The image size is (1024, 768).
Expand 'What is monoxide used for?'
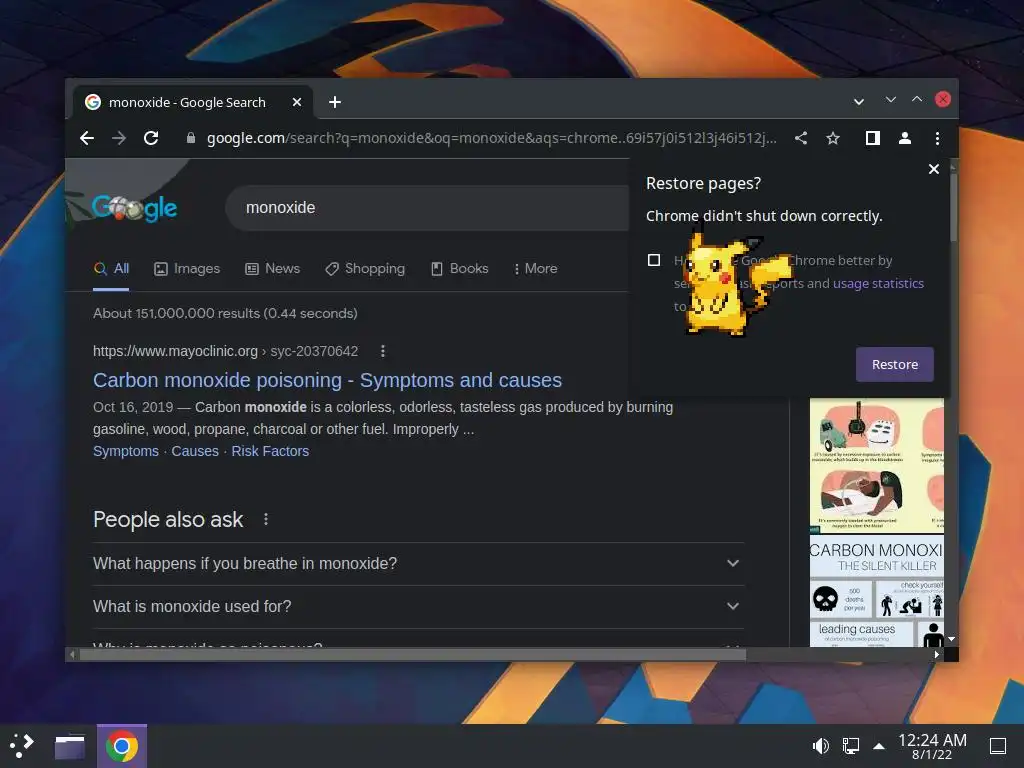[x=418, y=607]
